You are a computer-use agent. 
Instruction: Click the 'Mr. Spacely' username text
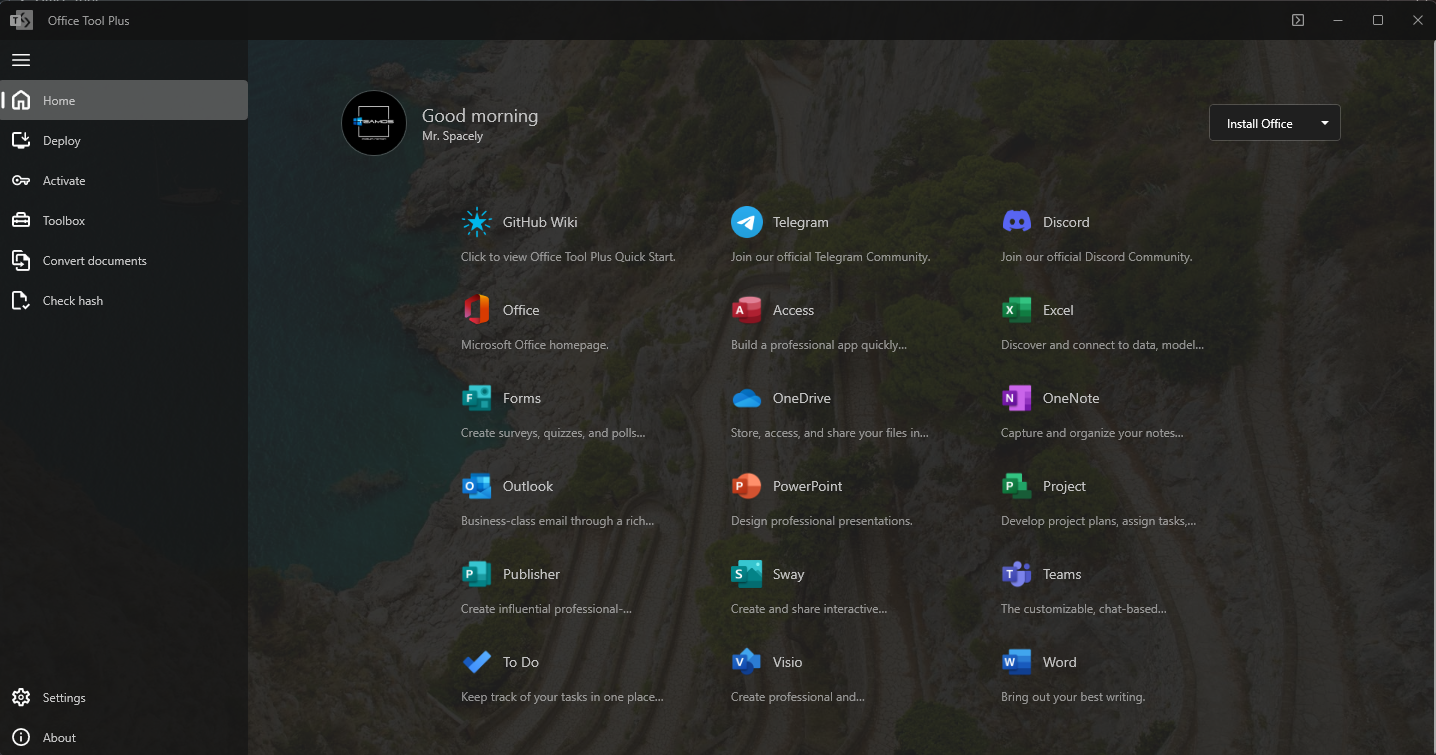(452, 136)
